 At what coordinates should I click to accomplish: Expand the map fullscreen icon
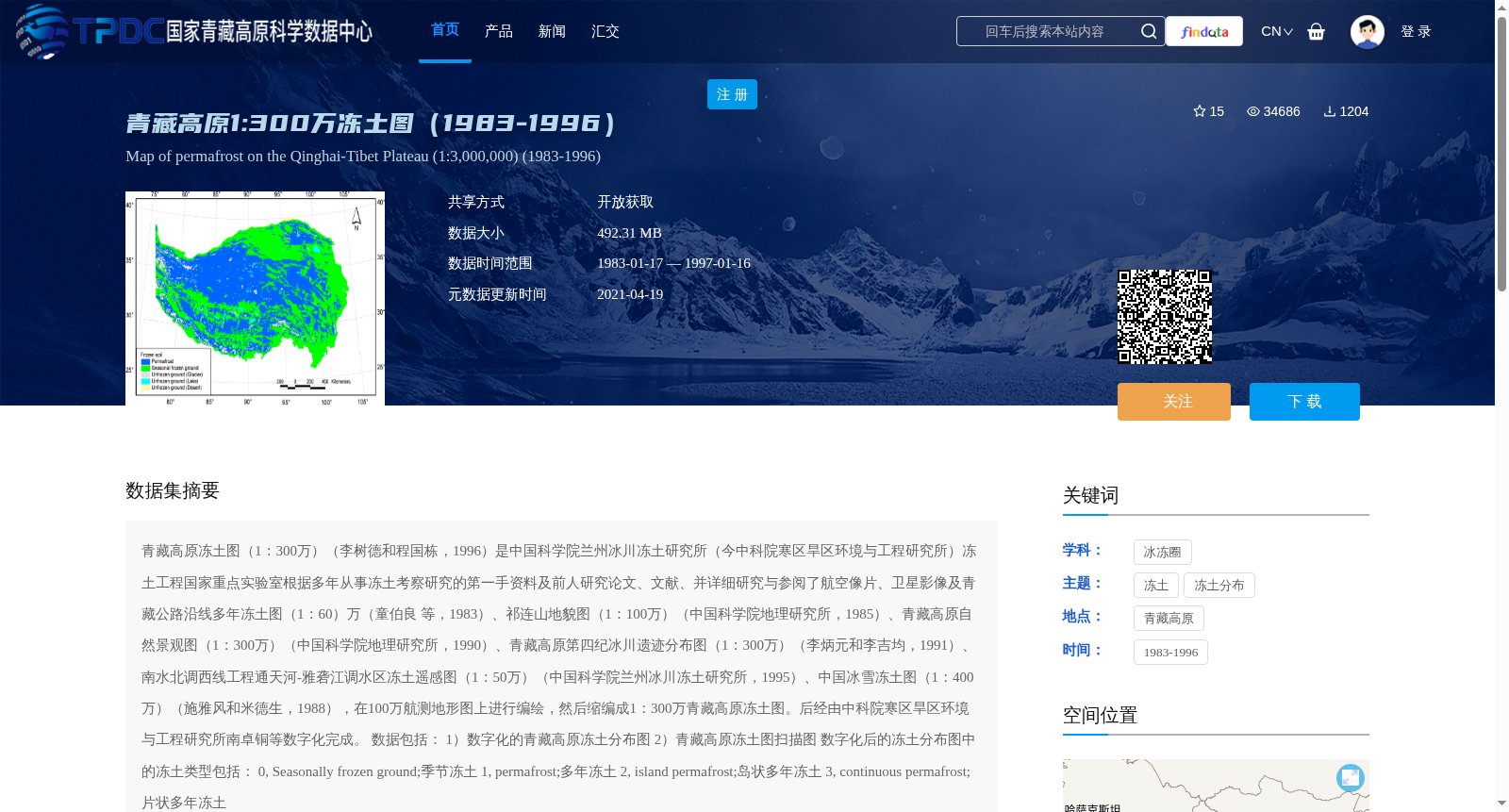click(x=1351, y=777)
